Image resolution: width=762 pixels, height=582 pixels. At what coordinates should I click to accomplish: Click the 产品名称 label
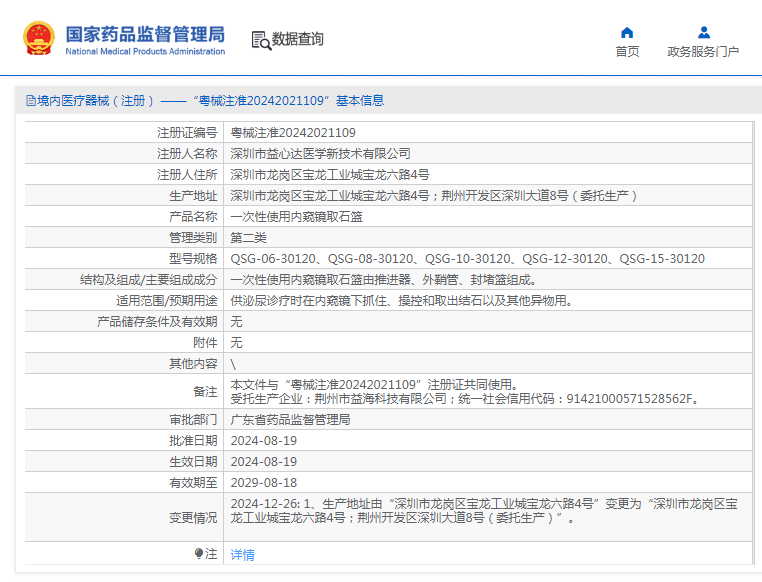point(193,217)
